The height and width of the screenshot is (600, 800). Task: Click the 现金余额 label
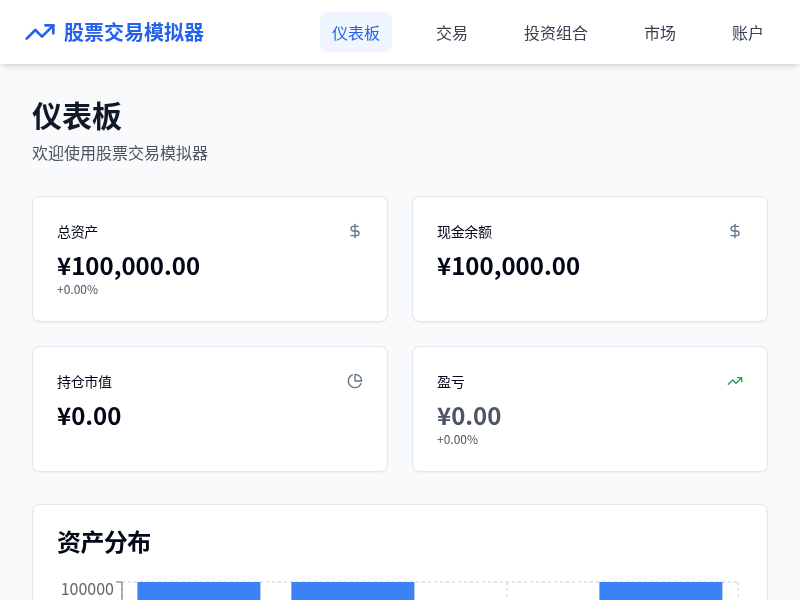click(x=464, y=232)
